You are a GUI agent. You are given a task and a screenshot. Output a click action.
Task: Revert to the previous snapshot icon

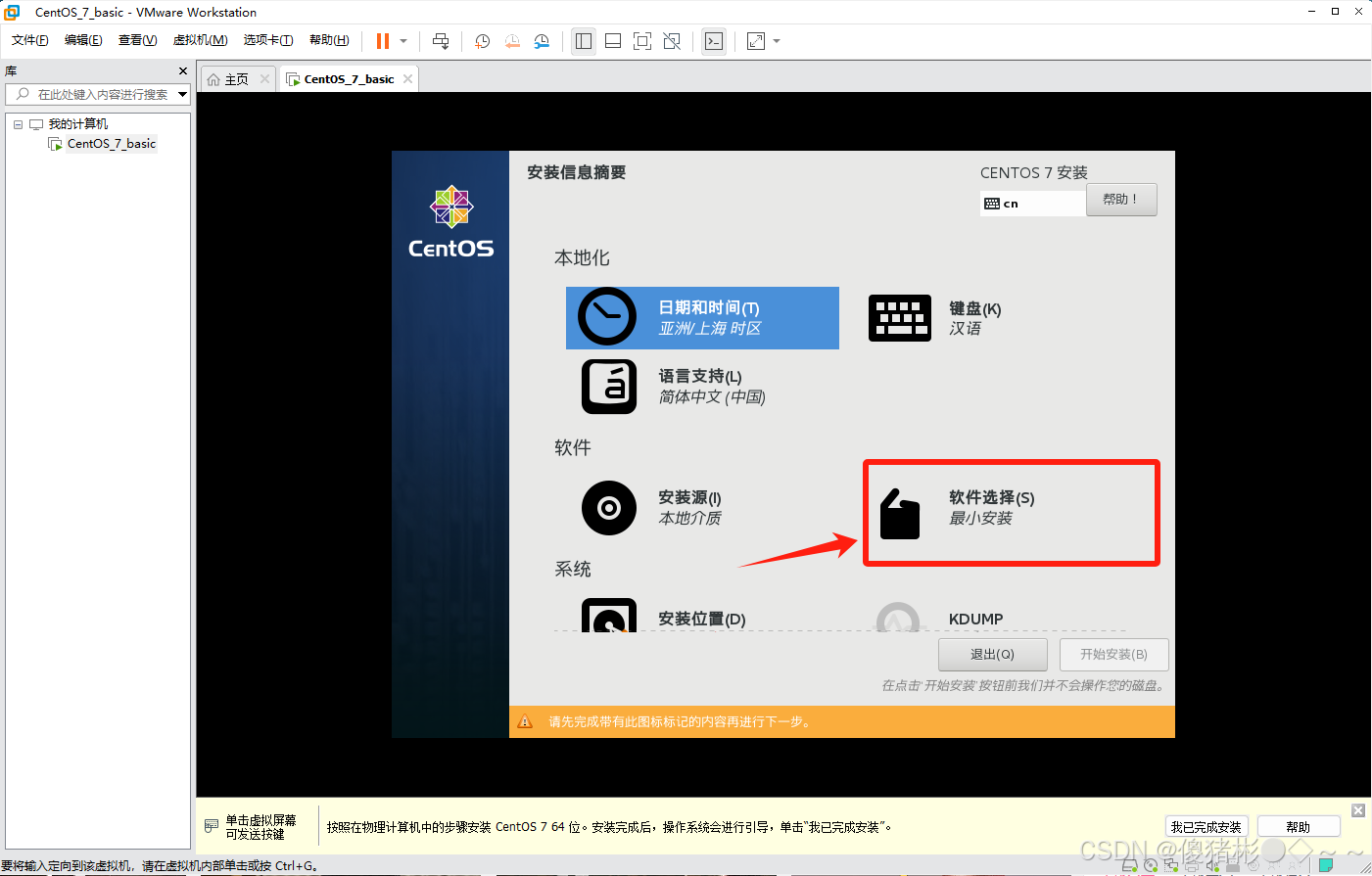click(512, 41)
